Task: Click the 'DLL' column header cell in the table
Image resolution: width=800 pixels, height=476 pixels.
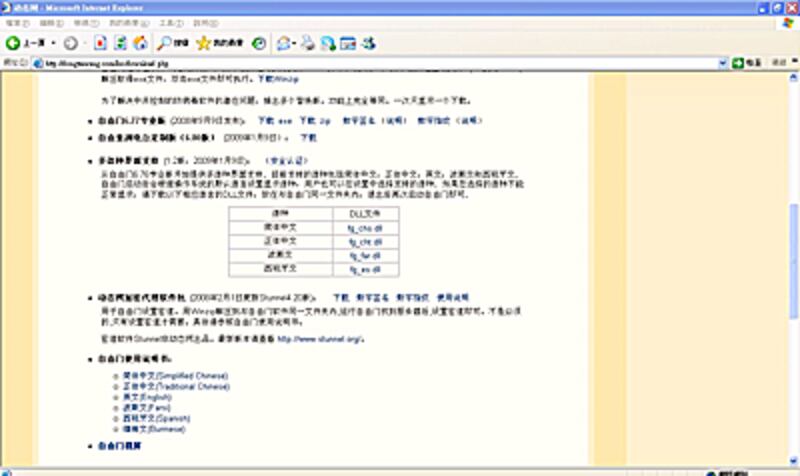Action: [x=365, y=214]
